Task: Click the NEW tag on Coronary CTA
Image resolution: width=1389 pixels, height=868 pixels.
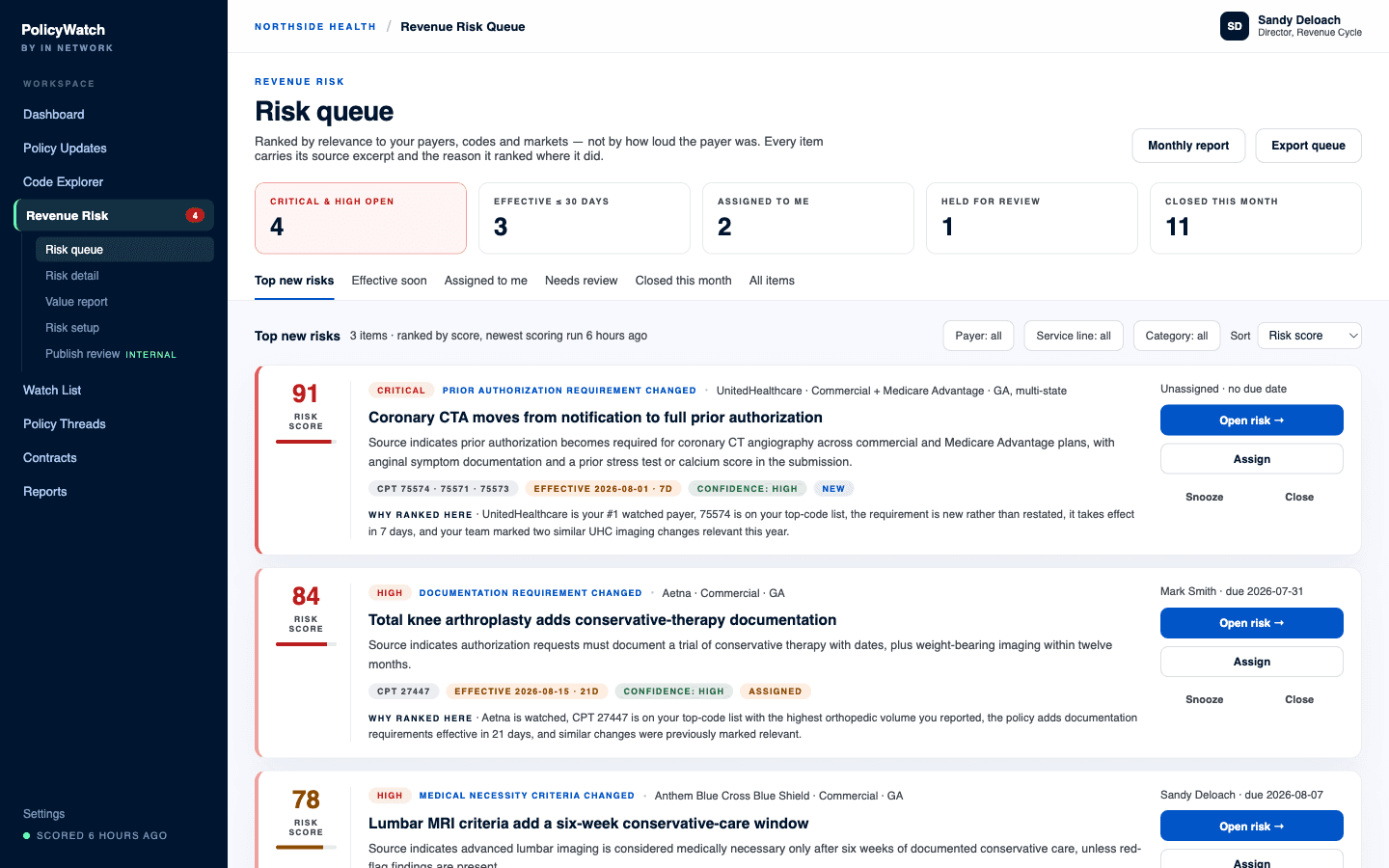Action: (x=833, y=489)
